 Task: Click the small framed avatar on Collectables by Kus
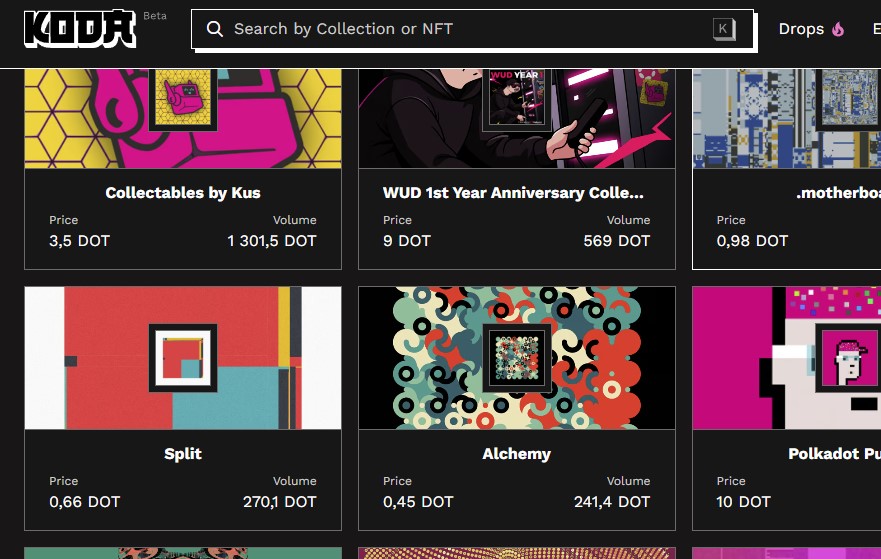(x=183, y=99)
